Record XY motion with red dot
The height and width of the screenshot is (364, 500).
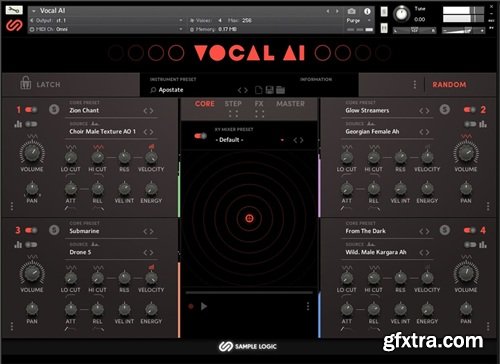pyautogui.click(x=191, y=306)
